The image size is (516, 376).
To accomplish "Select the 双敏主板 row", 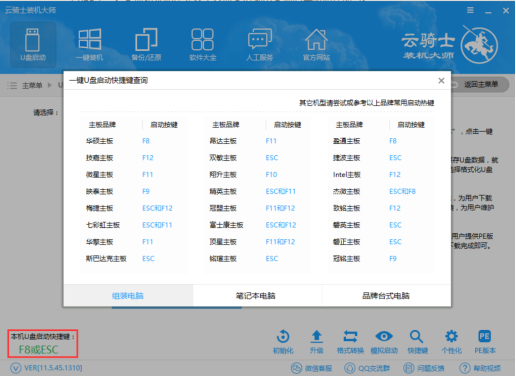I will pos(257,158).
